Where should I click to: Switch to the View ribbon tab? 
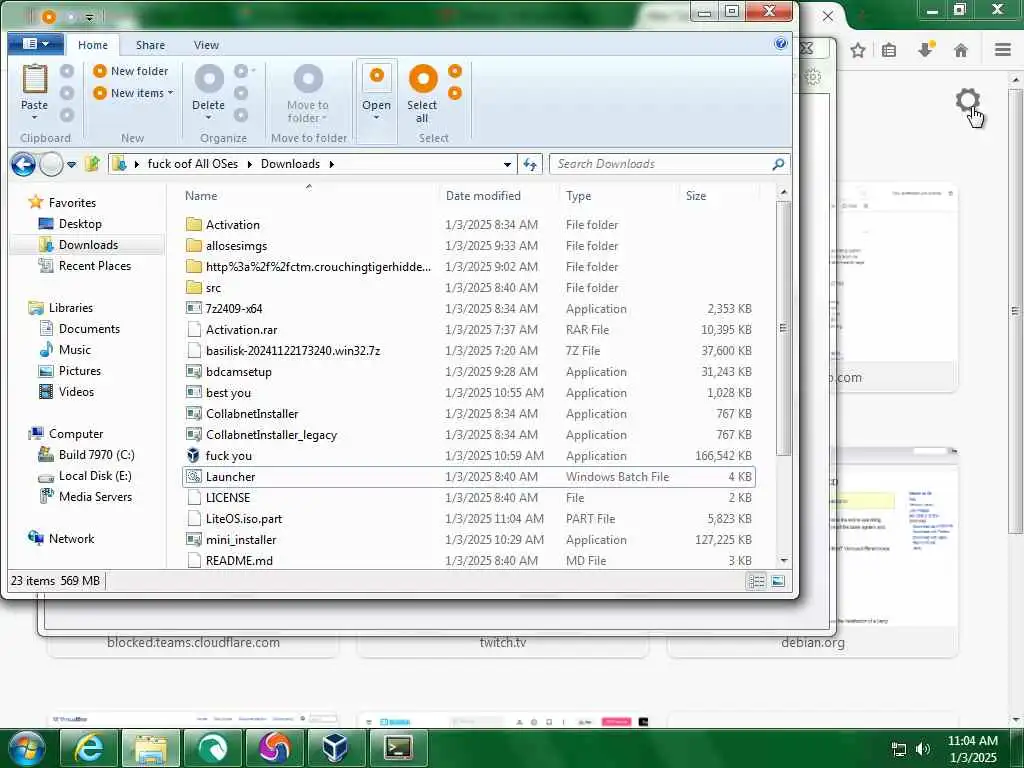coord(206,45)
